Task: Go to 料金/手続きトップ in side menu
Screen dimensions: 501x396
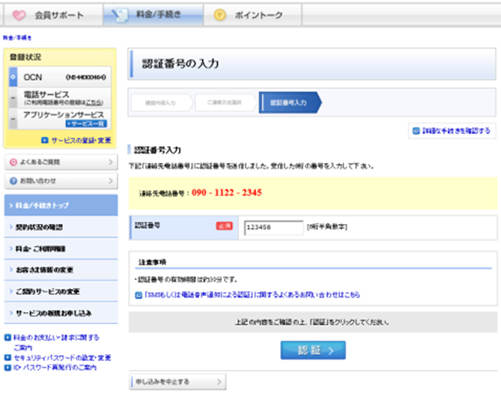Action: [61, 205]
